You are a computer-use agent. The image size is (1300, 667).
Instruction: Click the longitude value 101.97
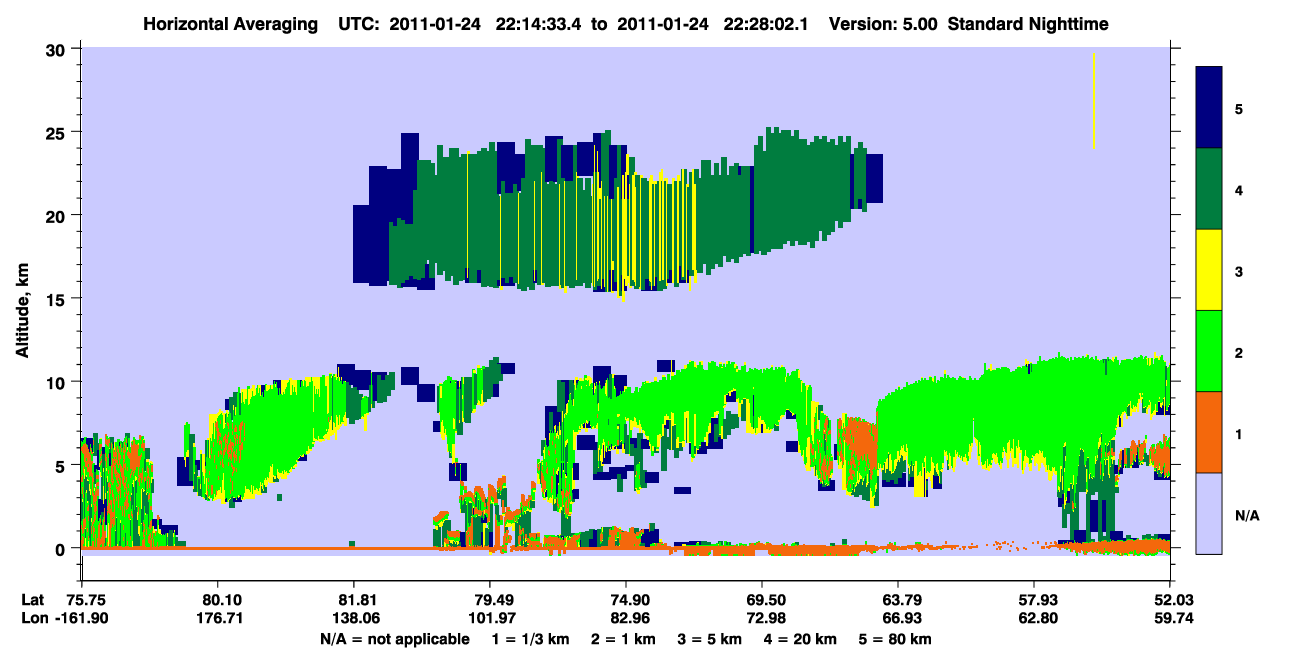point(490,618)
